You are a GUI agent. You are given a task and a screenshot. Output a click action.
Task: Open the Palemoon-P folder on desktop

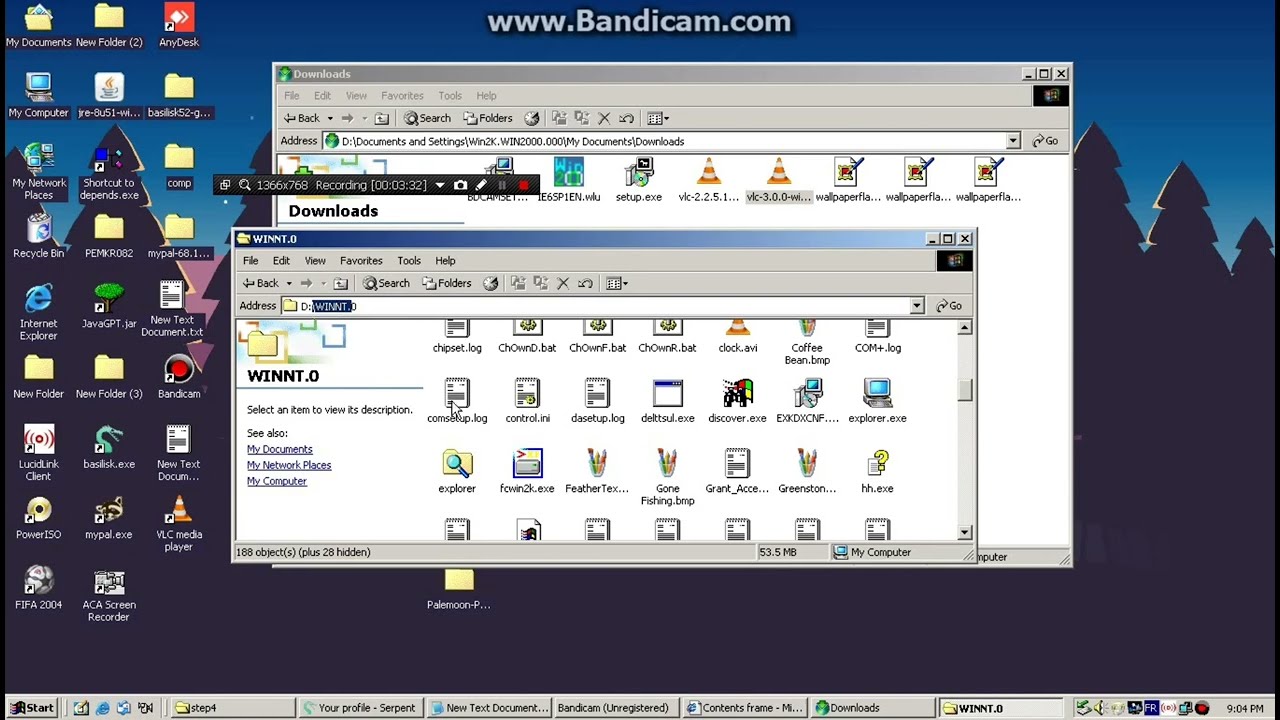pyautogui.click(x=458, y=588)
